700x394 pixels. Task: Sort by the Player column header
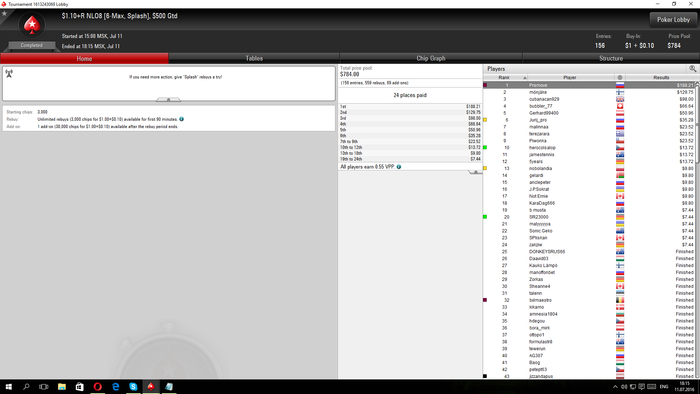click(570, 78)
